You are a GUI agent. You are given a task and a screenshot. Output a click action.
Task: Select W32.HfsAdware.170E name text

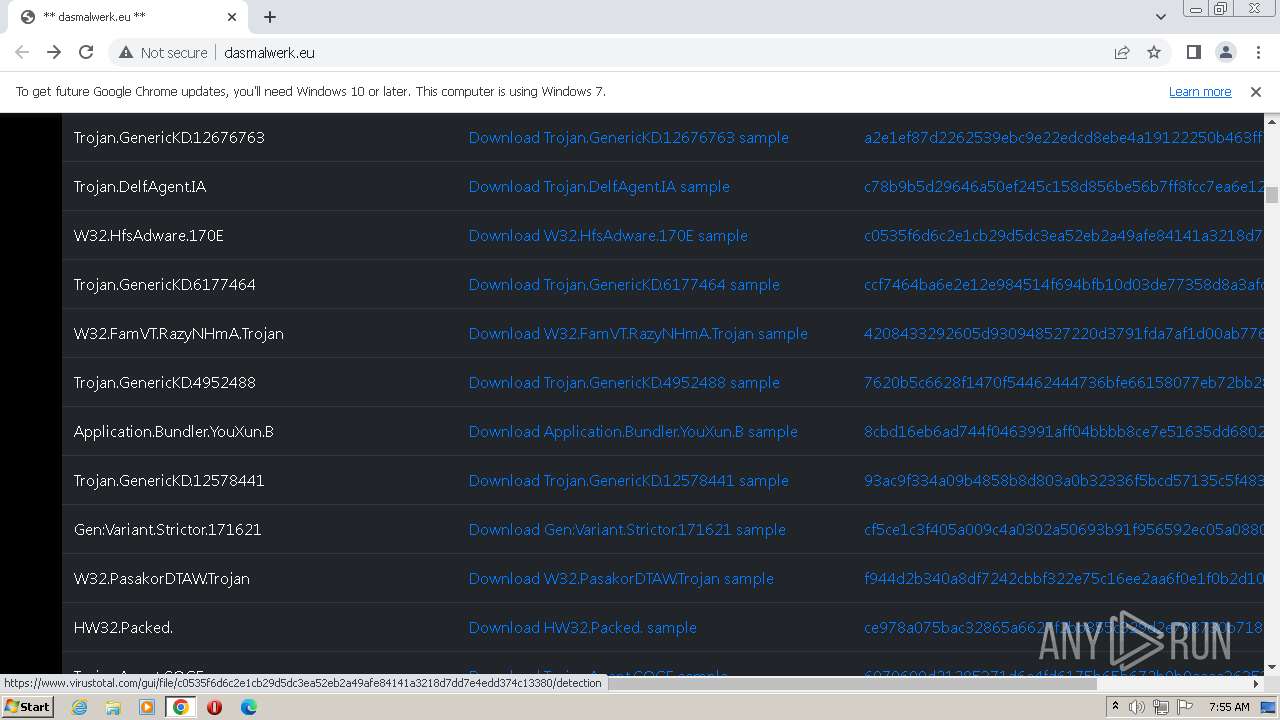point(149,235)
